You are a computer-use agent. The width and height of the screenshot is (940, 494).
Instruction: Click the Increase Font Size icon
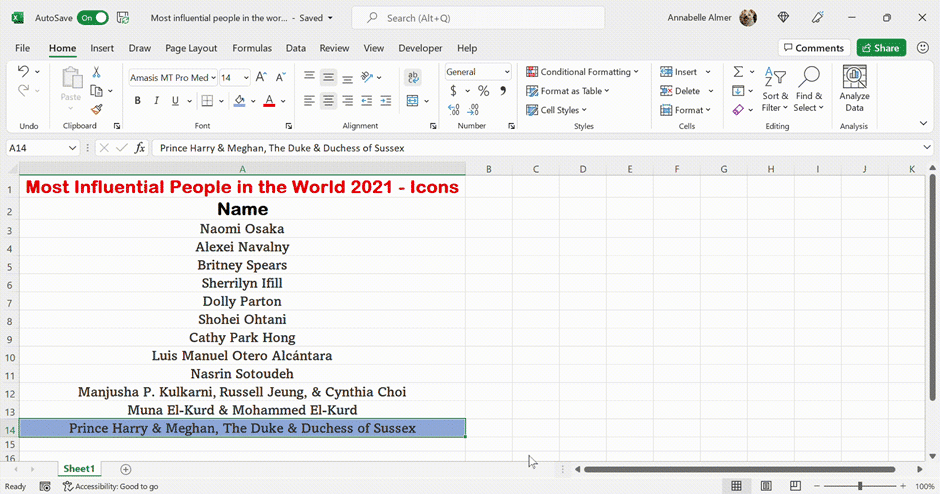[261, 77]
